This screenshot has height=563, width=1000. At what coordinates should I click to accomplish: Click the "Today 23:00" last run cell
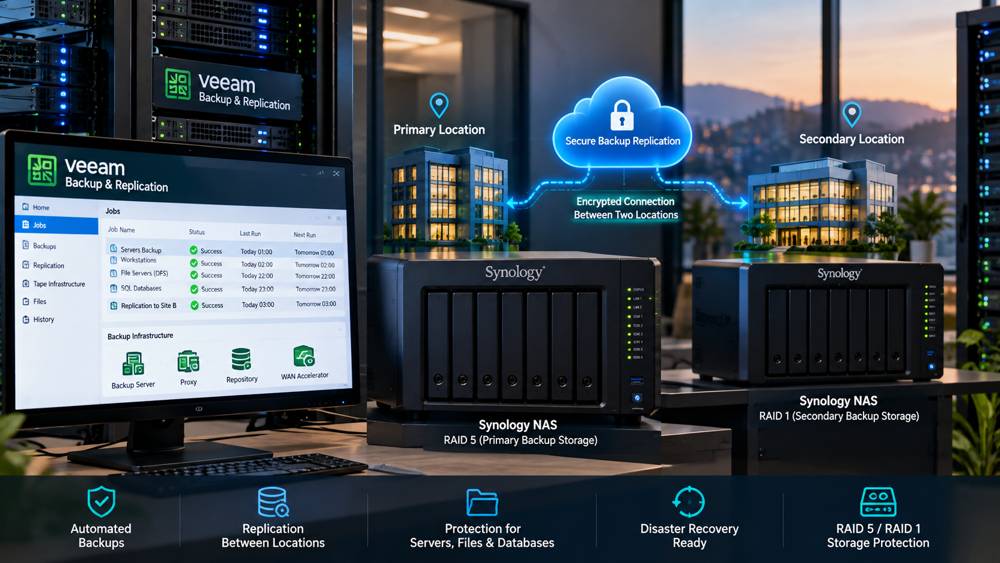pyautogui.click(x=257, y=289)
